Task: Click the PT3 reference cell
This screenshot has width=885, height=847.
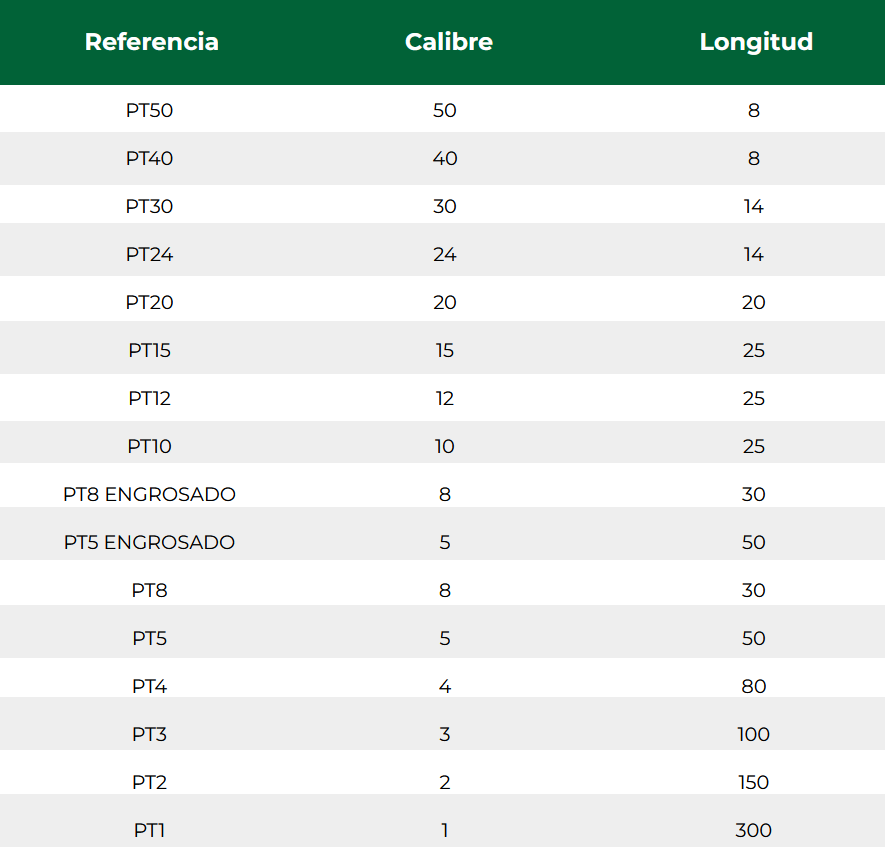Action: coord(149,734)
